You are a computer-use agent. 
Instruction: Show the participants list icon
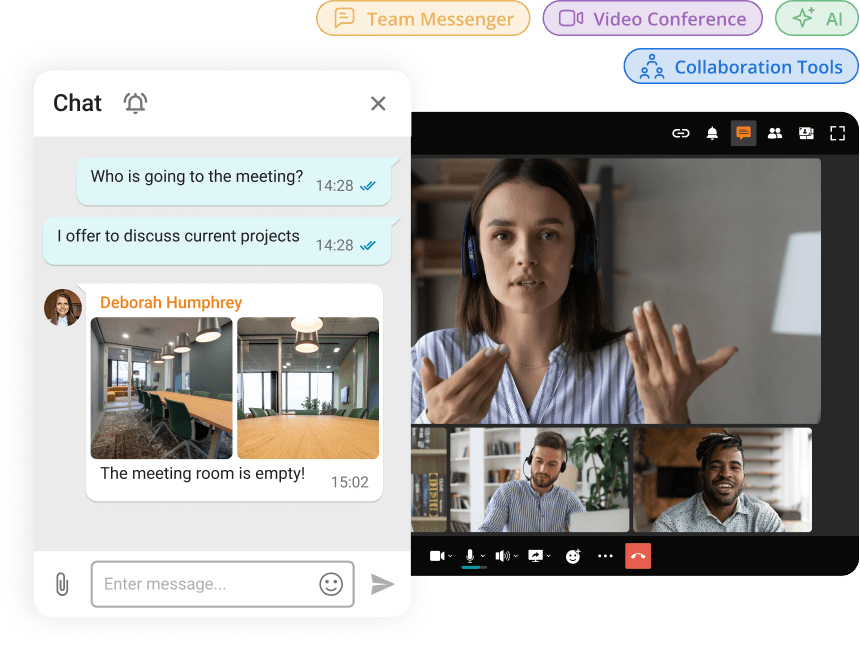click(774, 133)
